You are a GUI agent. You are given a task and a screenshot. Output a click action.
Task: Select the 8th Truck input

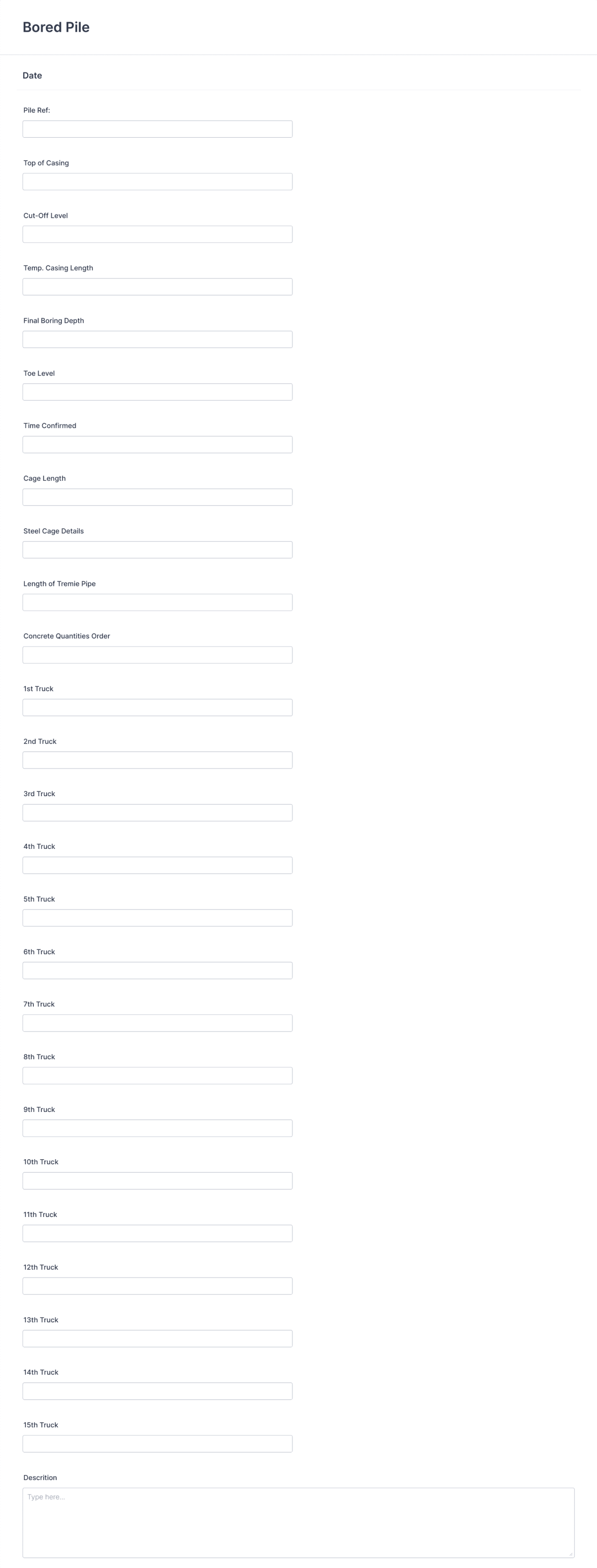157,1075
